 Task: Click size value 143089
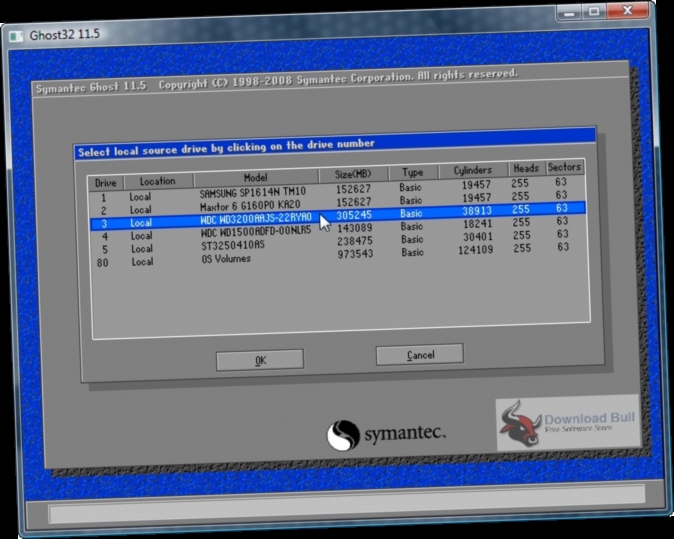point(355,228)
